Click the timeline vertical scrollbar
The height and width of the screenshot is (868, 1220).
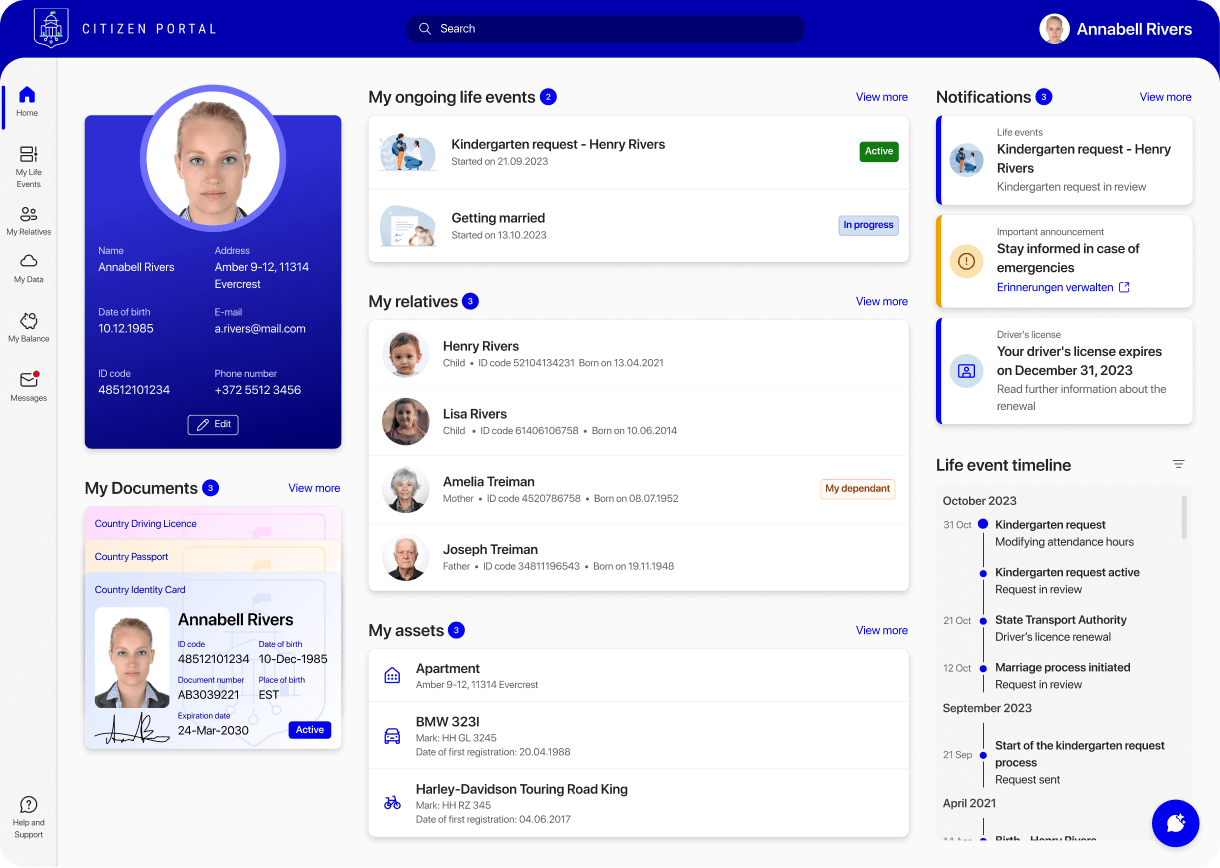tap(1185, 516)
